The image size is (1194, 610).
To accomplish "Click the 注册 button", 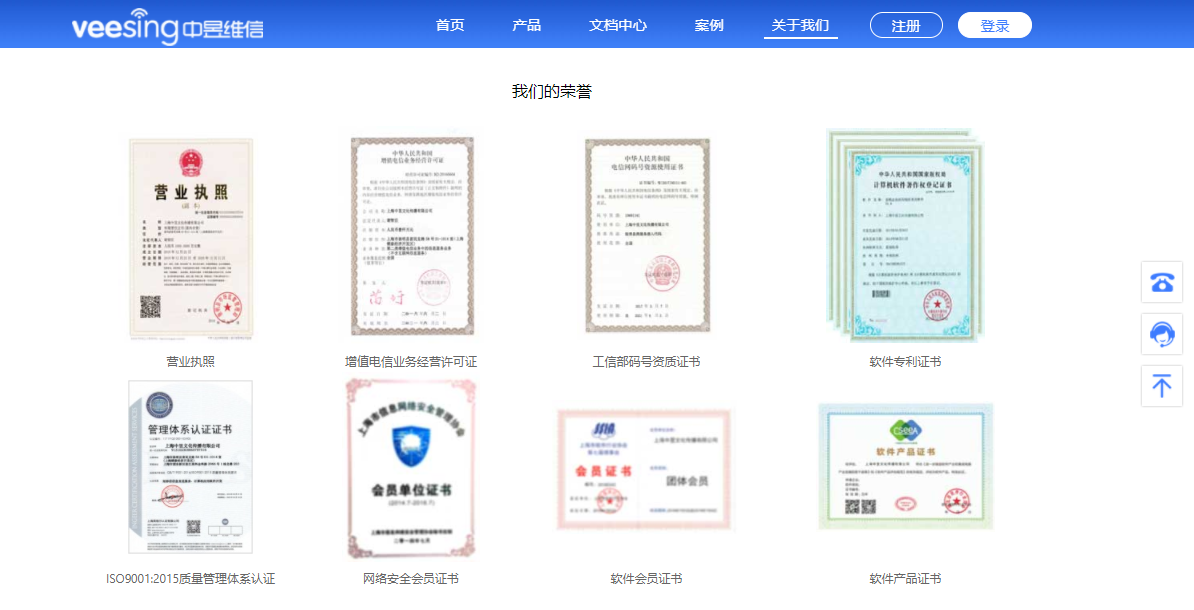I will click(906, 25).
